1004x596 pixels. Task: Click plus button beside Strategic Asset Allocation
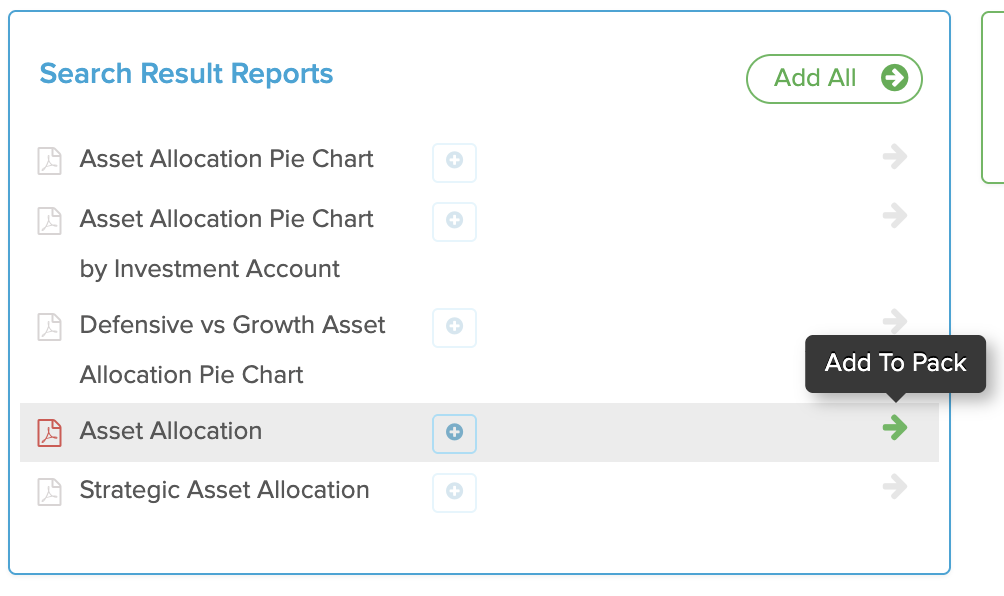454,493
